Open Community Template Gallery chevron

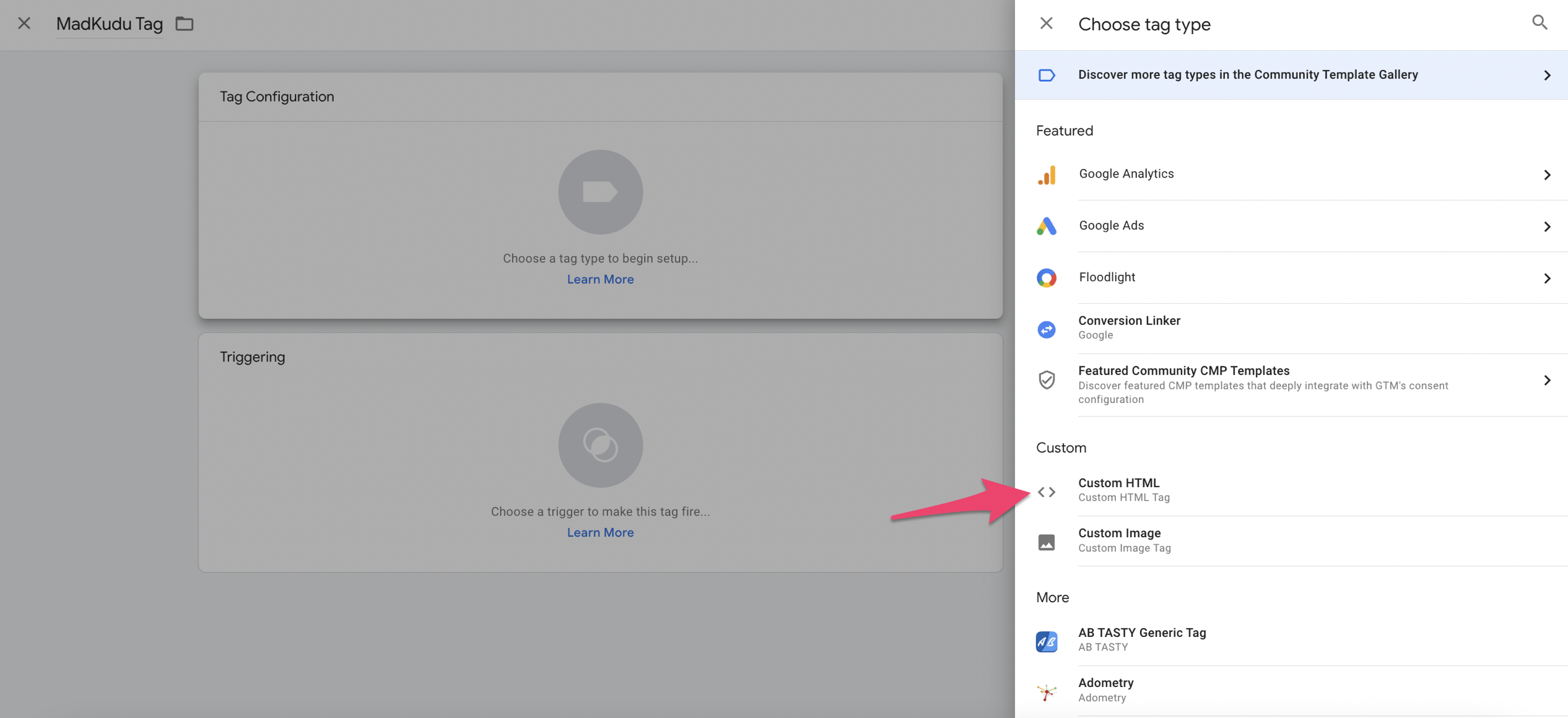pyautogui.click(x=1547, y=75)
